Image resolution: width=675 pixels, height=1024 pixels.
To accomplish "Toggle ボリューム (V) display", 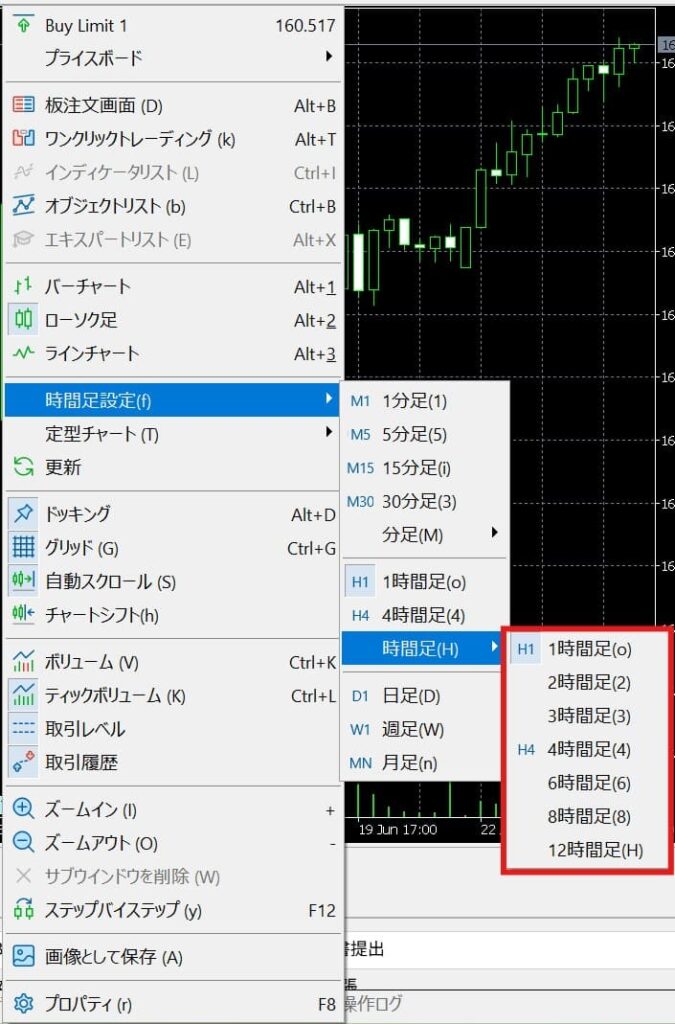I will tap(173, 662).
